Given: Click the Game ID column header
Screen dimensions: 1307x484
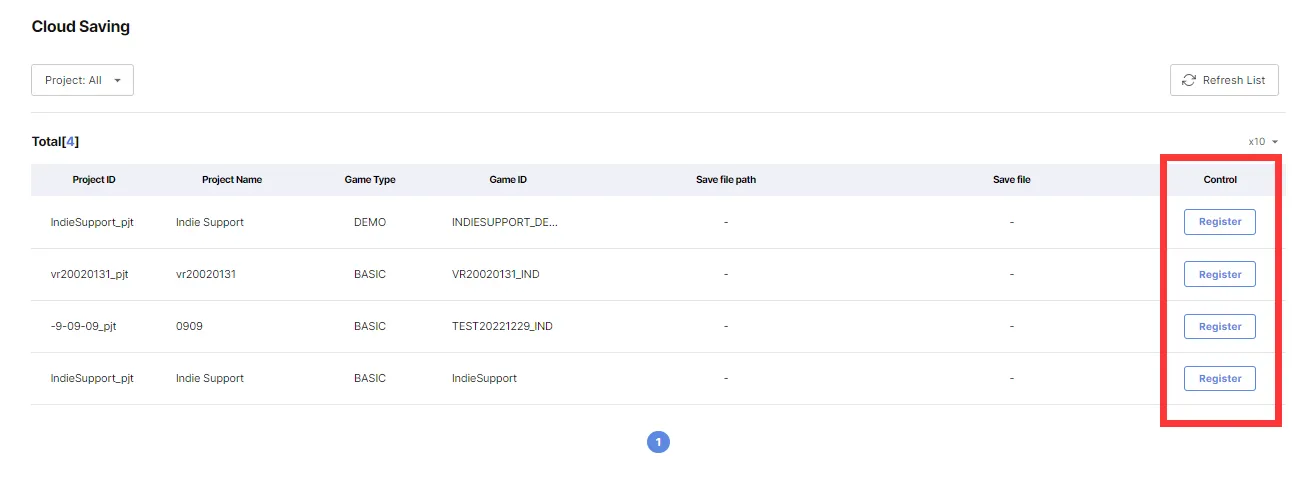Looking at the screenshot, I should click(x=508, y=180).
